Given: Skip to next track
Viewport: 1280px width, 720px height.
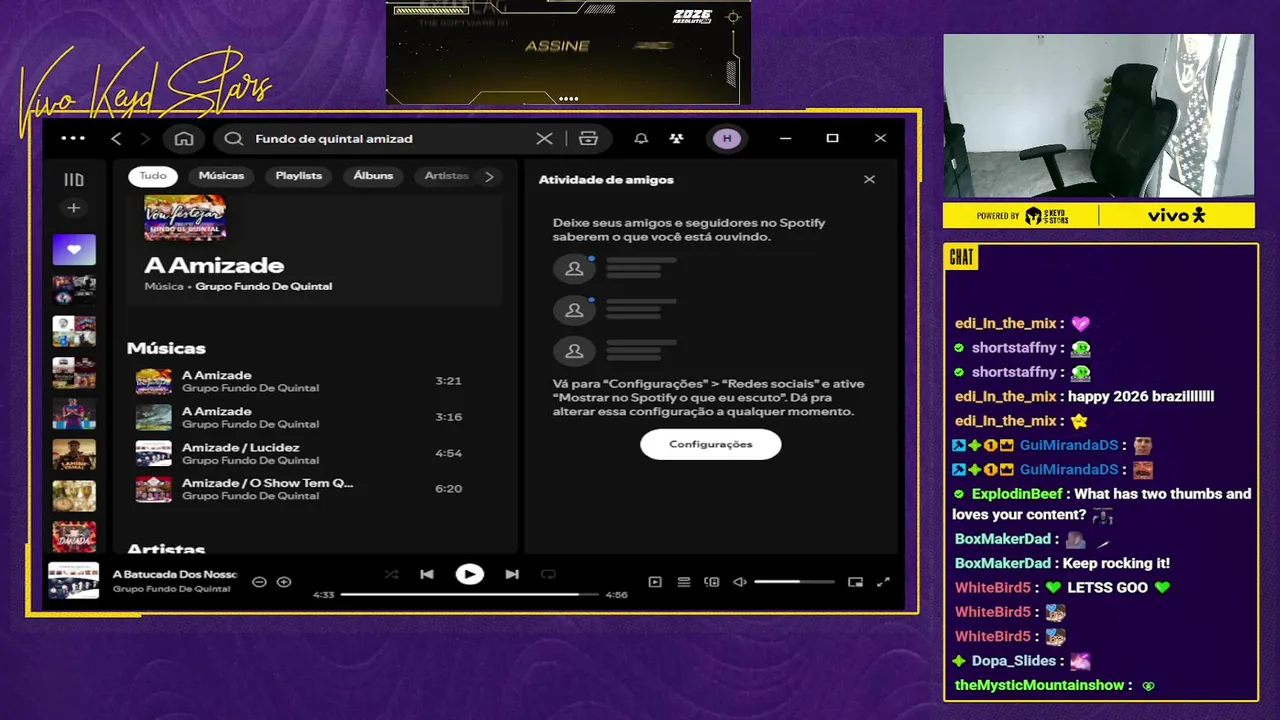Looking at the screenshot, I should (x=512, y=574).
